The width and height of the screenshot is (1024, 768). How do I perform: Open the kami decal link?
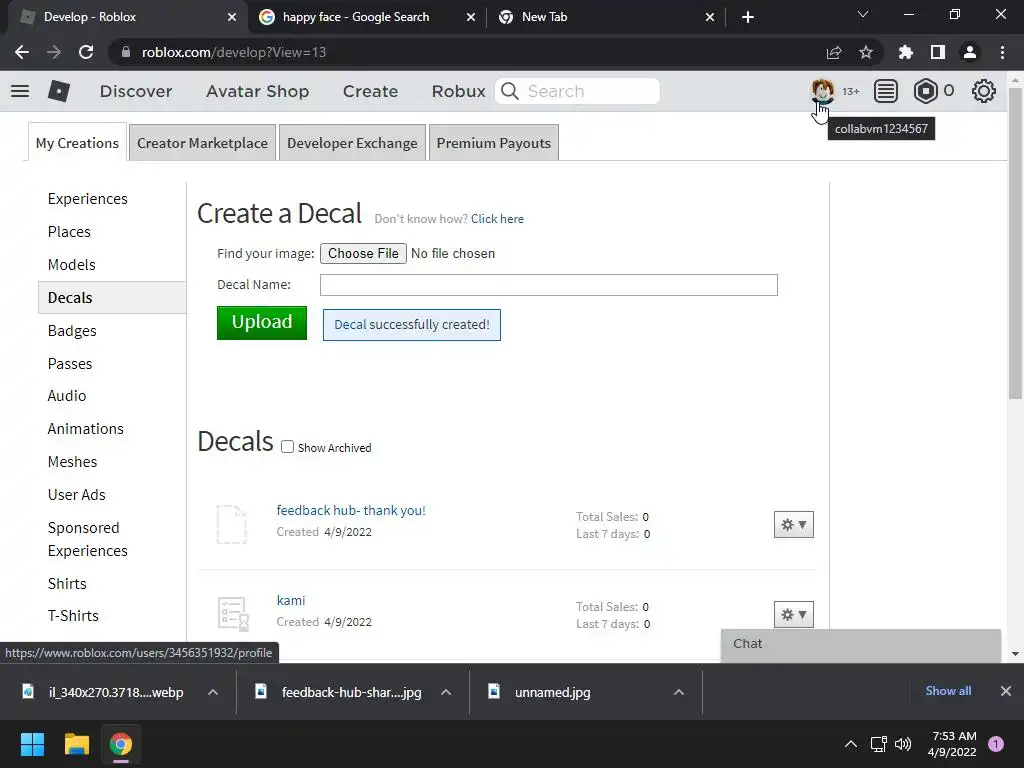coord(291,600)
